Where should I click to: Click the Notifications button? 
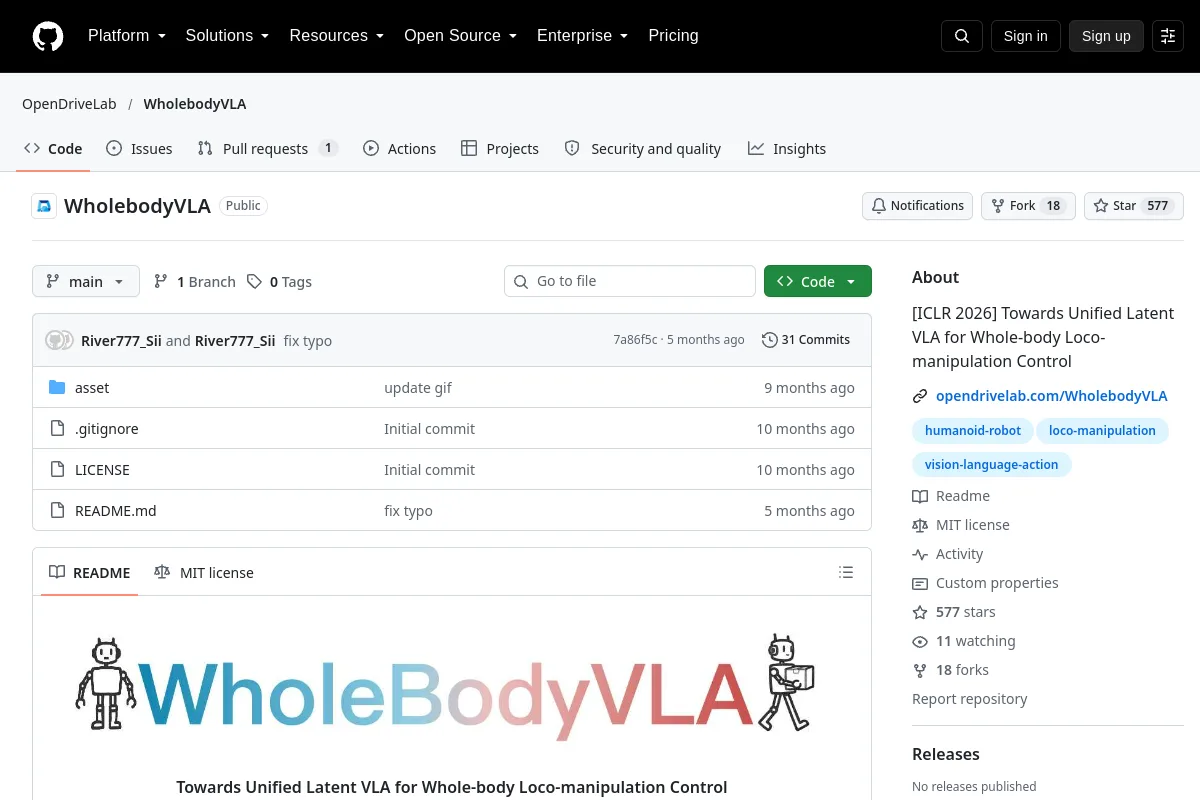point(918,206)
